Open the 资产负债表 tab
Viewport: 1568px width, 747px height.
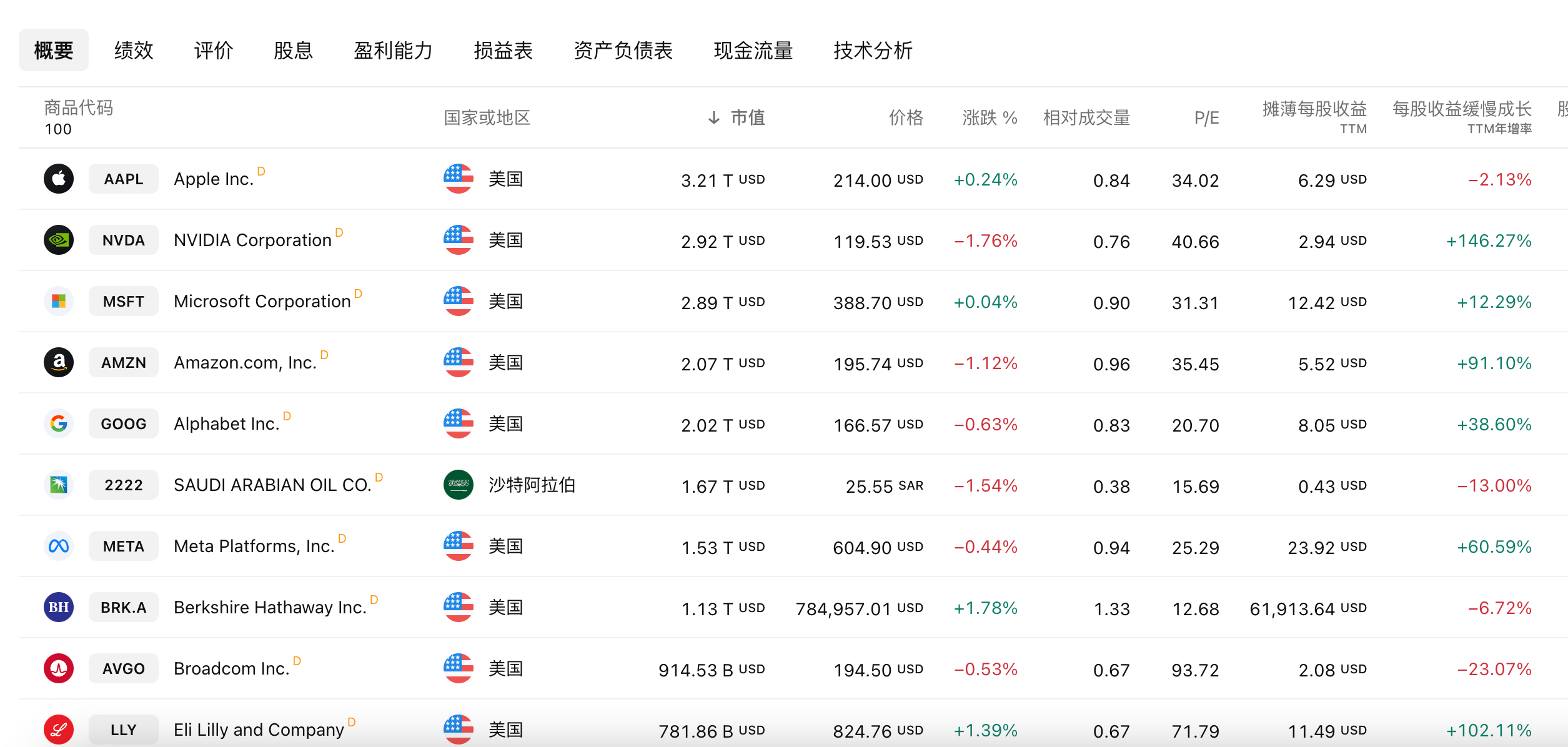point(623,51)
